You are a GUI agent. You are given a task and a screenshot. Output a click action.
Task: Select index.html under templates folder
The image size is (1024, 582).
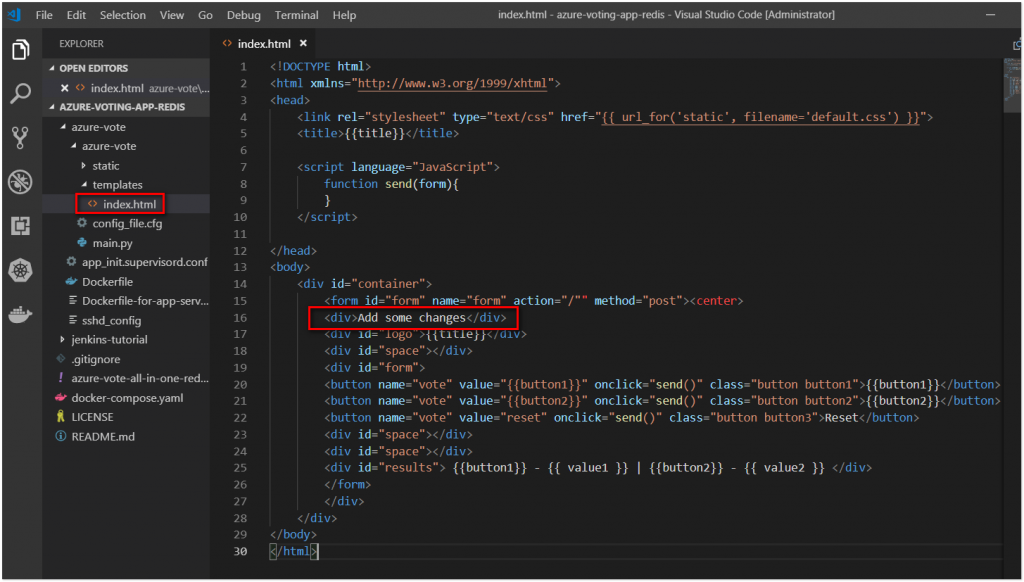pyautogui.click(x=130, y=204)
